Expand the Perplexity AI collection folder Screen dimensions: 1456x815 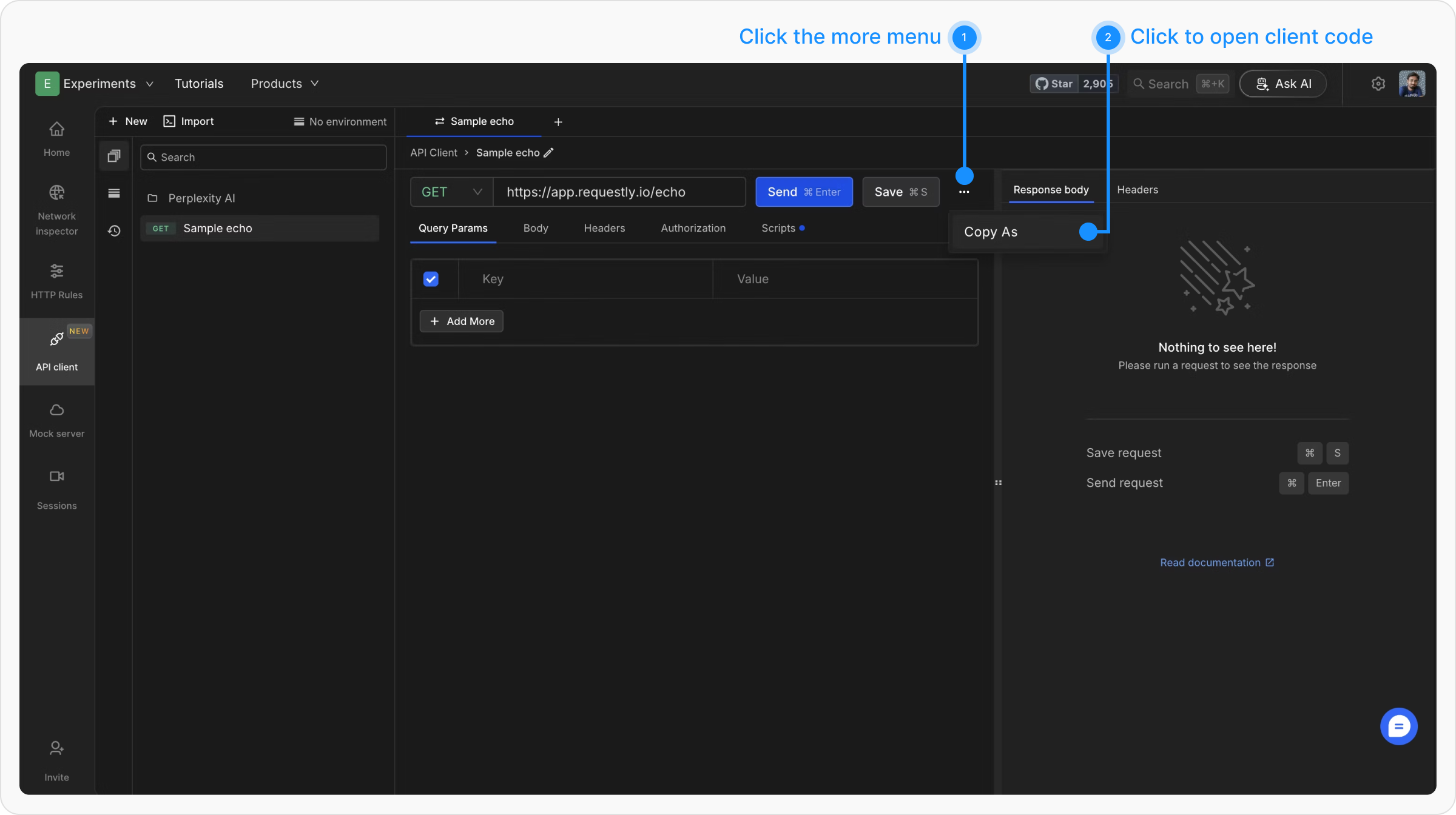[x=201, y=198]
